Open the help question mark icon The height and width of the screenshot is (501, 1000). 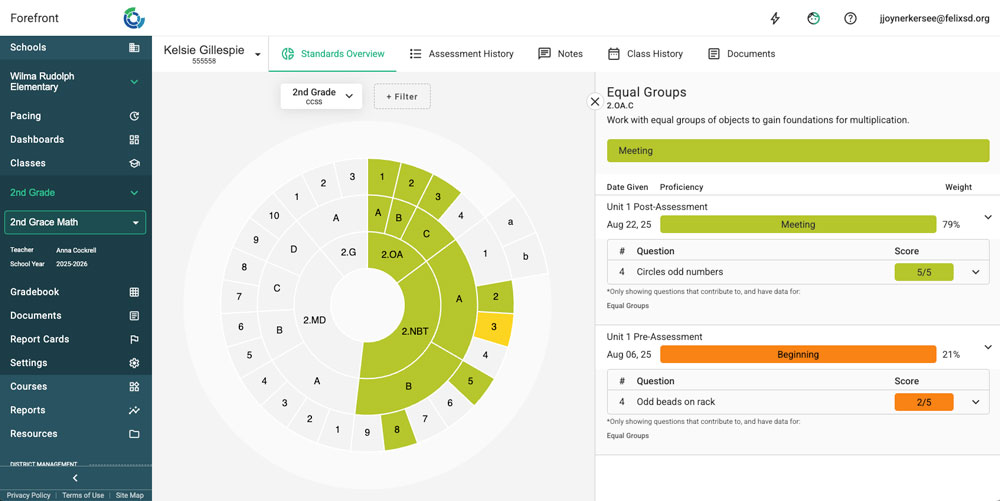850,18
